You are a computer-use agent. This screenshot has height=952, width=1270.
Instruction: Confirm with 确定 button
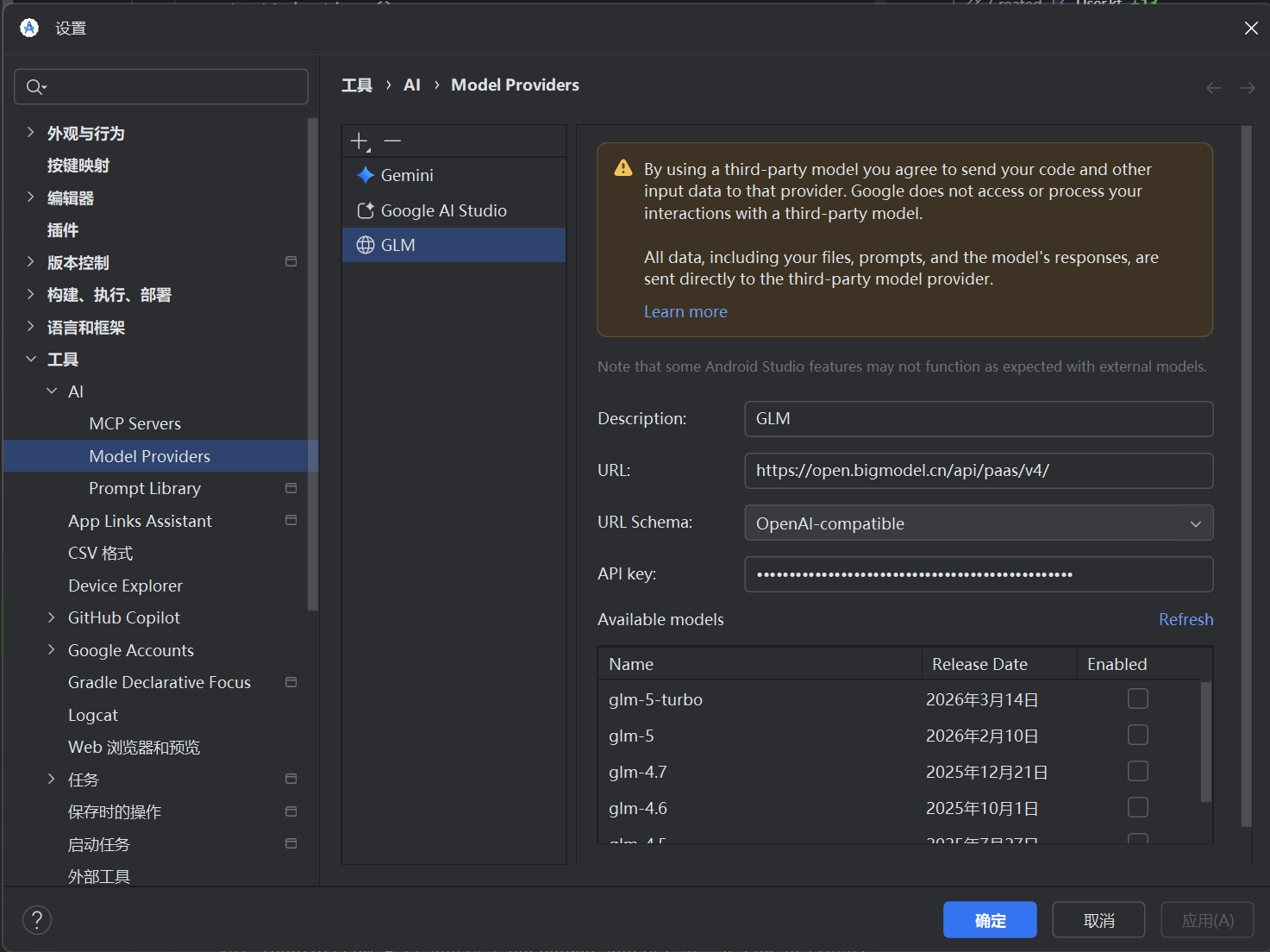(990, 920)
